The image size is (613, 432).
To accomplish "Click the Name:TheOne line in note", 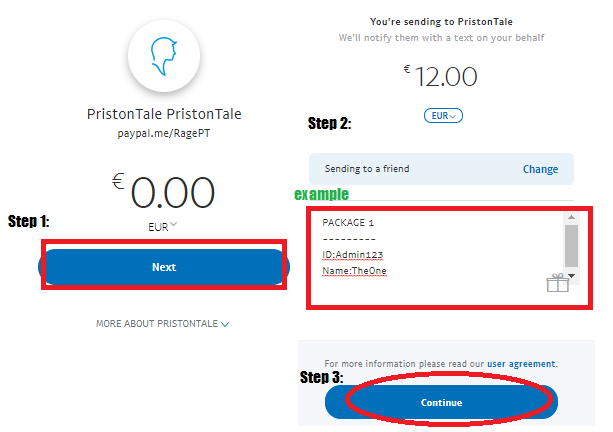I will (354, 271).
